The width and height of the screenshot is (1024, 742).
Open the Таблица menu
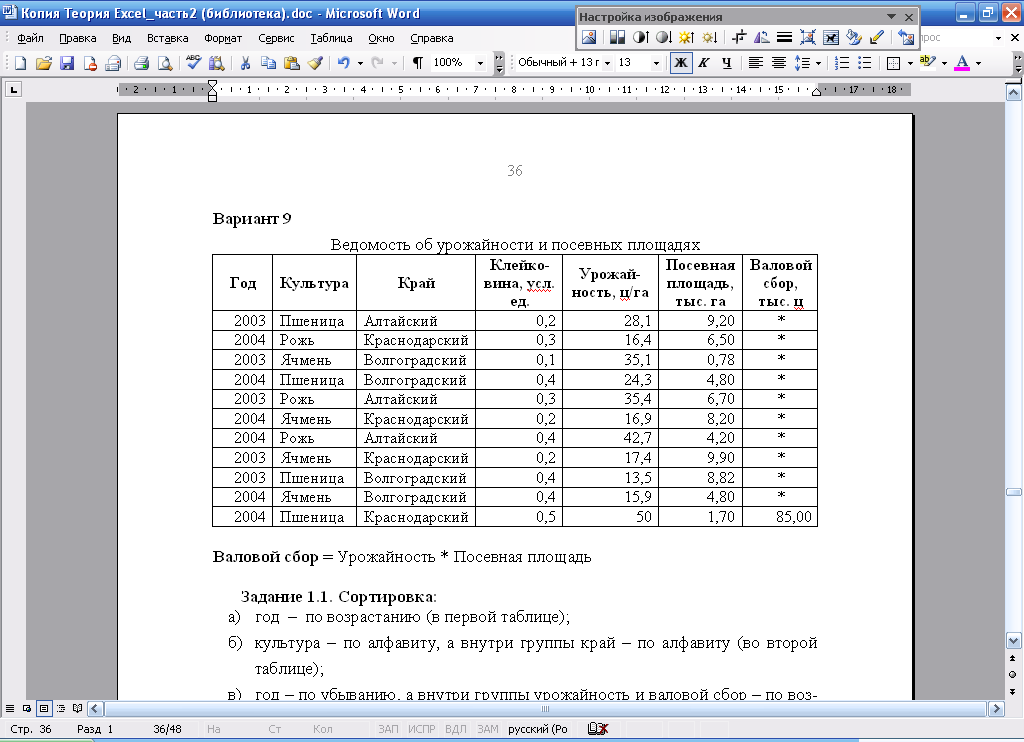(x=331, y=38)
